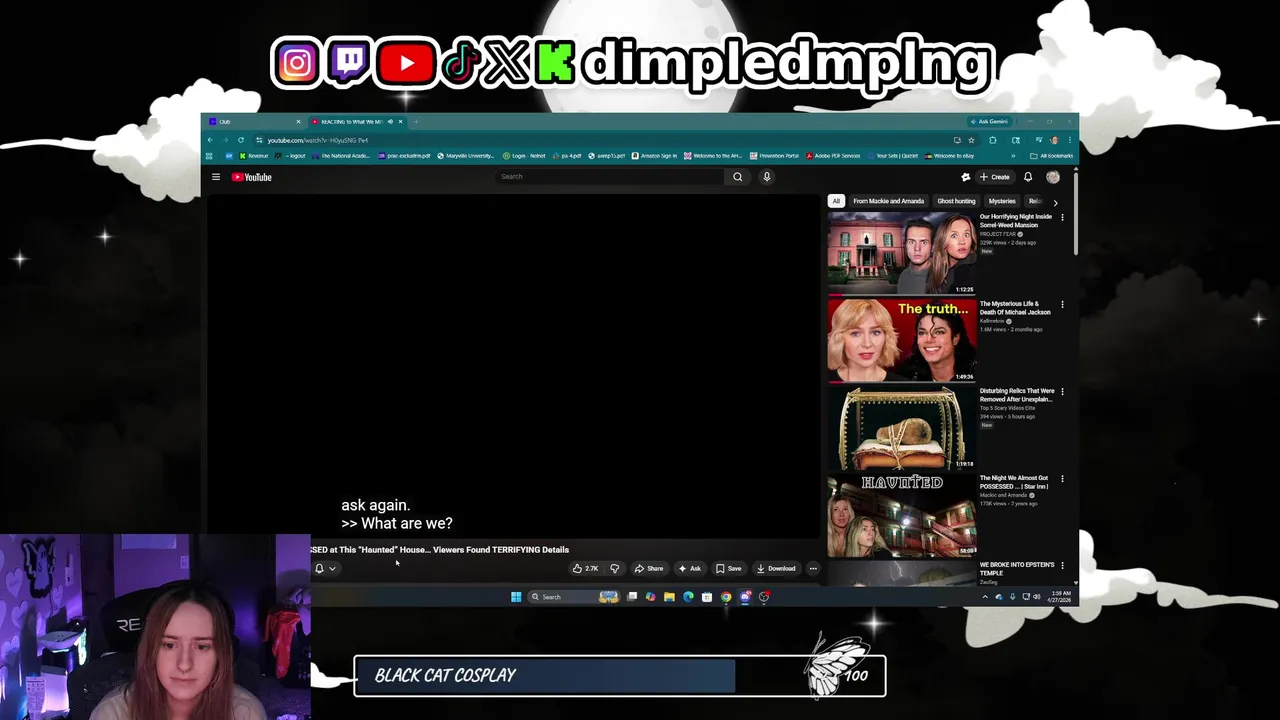Screen dimensions: 1280x720
Task: Dislike the video with thumbs down
Action: [x=614, y=568]
